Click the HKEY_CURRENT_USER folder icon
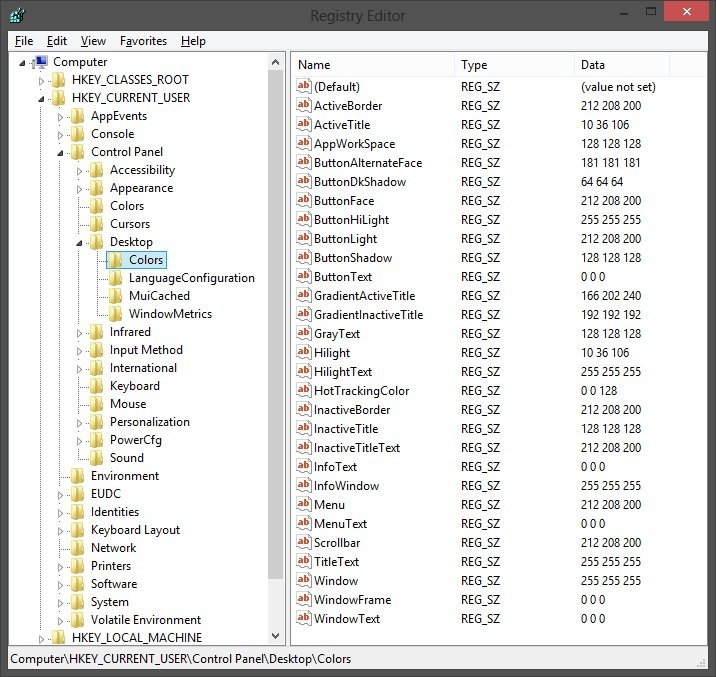The image size is (716, 677). [58, 98]
